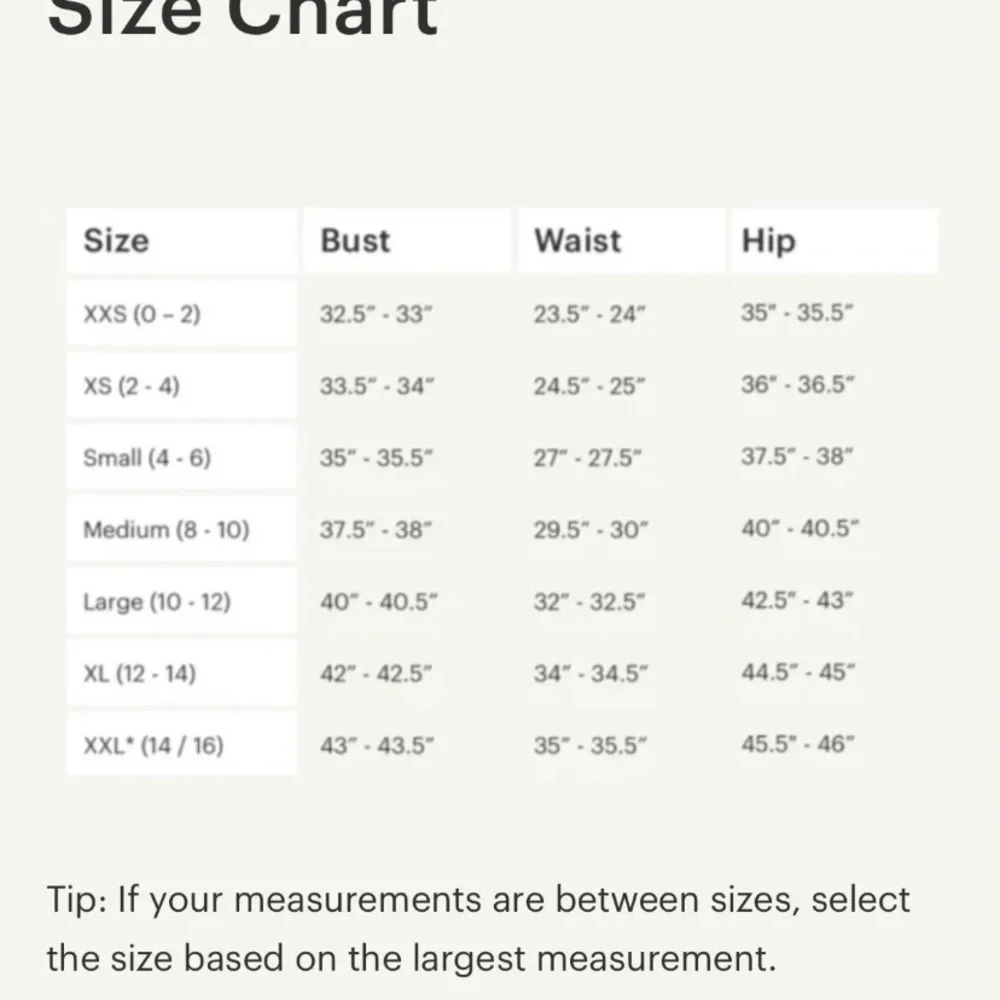1000x1000 pixels.
Task: Click the XS hip value 36" - 36.5"
Action: click(x=797, y=386)
